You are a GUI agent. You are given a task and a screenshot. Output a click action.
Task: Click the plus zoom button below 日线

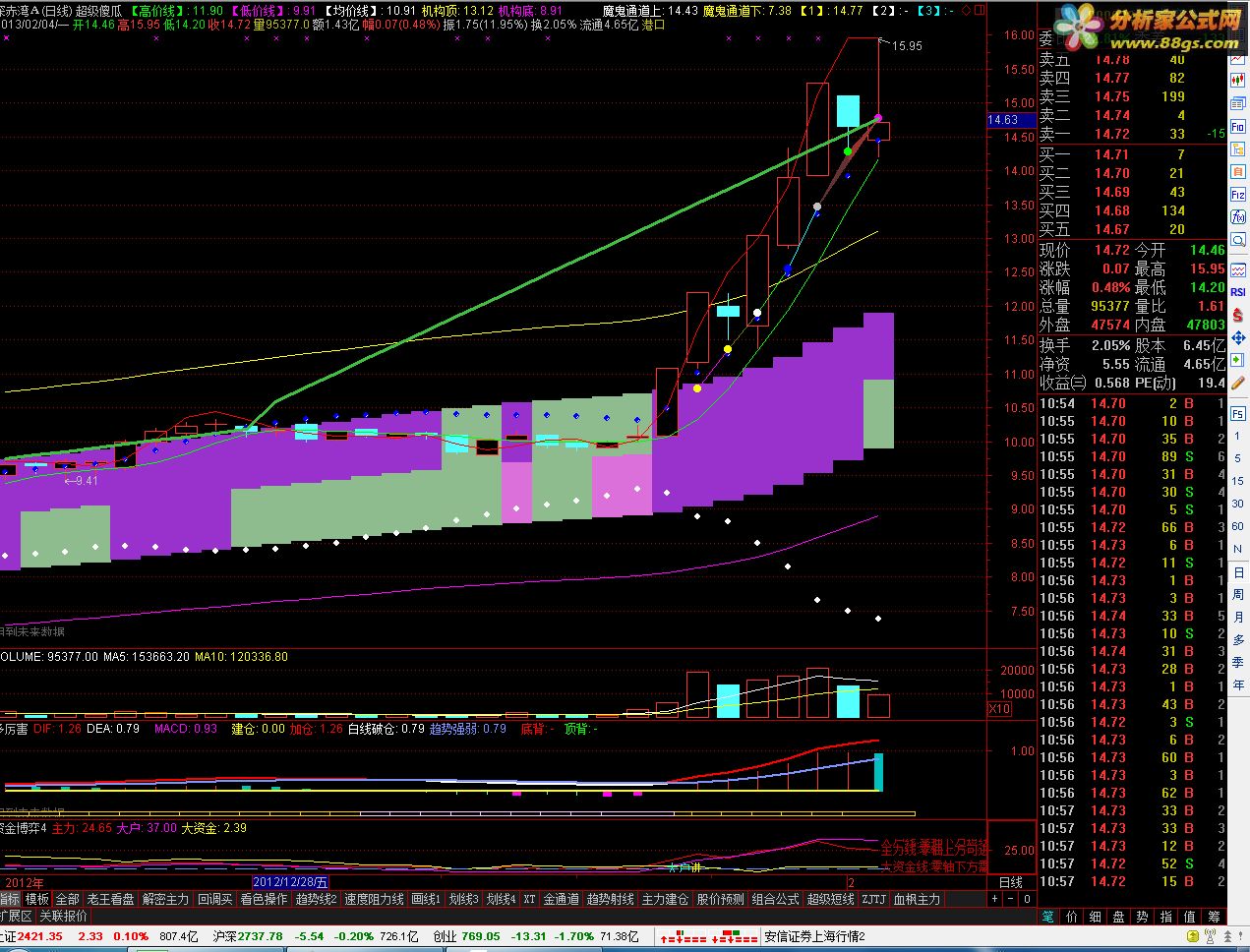coord(994,899)
